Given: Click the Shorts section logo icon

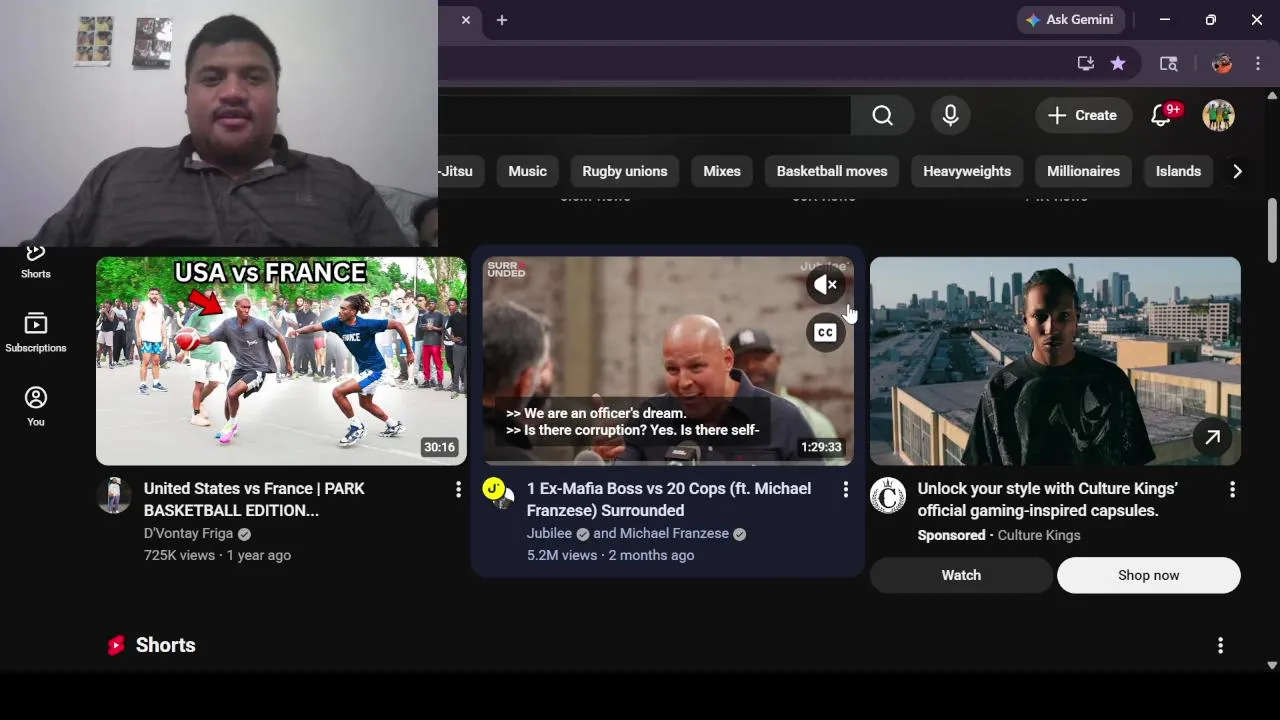Looking at the screenshot, I should point(116,646).
